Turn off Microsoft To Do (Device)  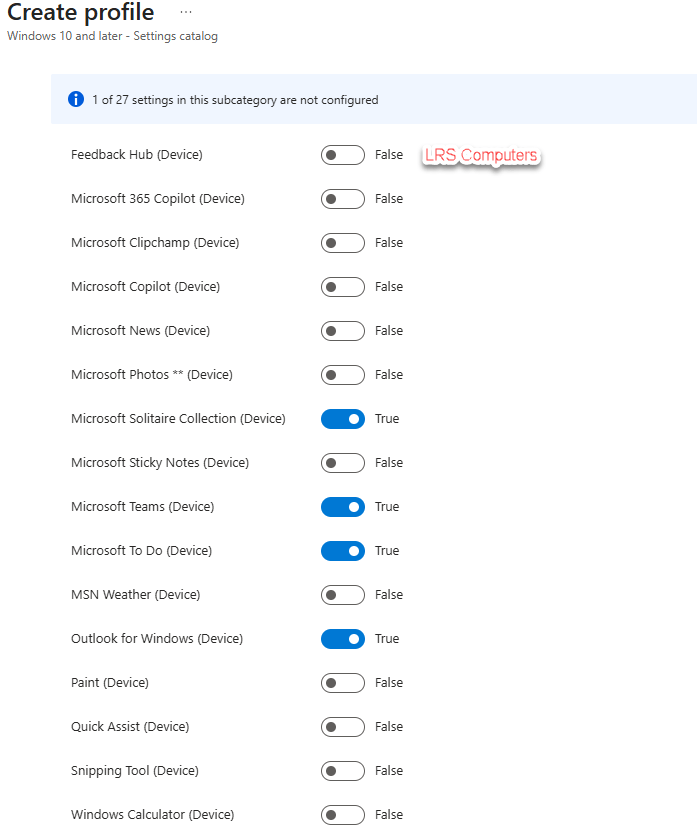(342, 551)
